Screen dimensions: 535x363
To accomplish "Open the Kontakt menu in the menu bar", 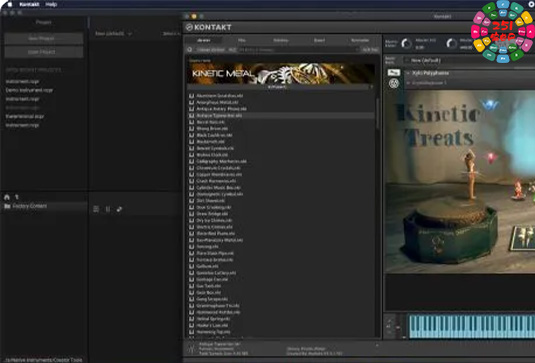I will coord(29,4).
